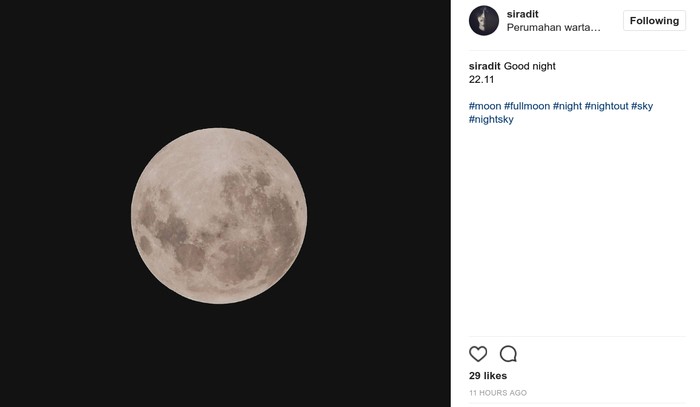Image resolution: width=700 pixels, height=407 pixels.
Task: Open the Perumahan warta location link
Action: tap(554, 28)
